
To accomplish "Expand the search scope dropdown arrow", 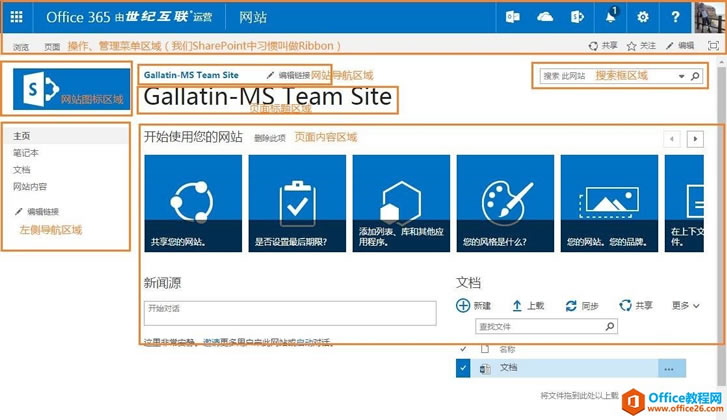I will pyautogui.click(x=682, y=76).
